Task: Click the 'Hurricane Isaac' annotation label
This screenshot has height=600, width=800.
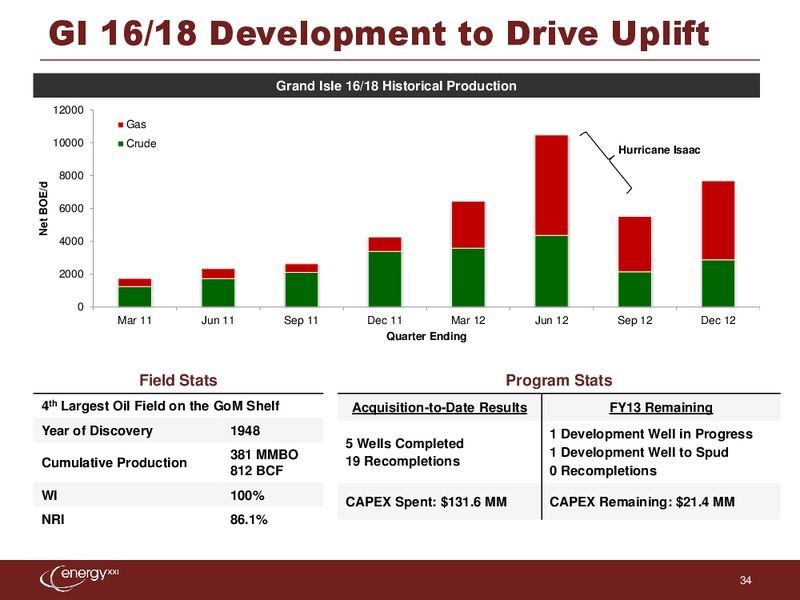Action: [x=659, y=150]
